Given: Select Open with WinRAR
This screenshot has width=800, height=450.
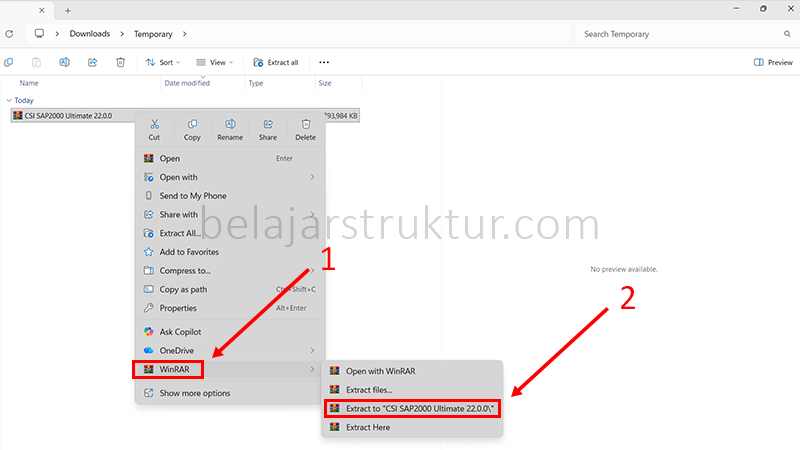Looking at the screenshot, I should pyautogui.click(x=412, y=371).
